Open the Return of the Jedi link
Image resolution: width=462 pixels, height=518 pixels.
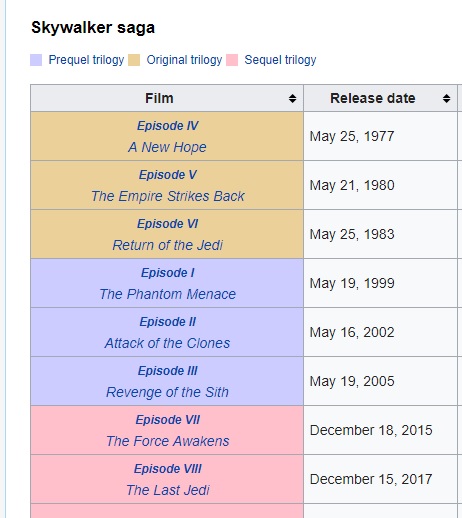(x=167, y=245)
